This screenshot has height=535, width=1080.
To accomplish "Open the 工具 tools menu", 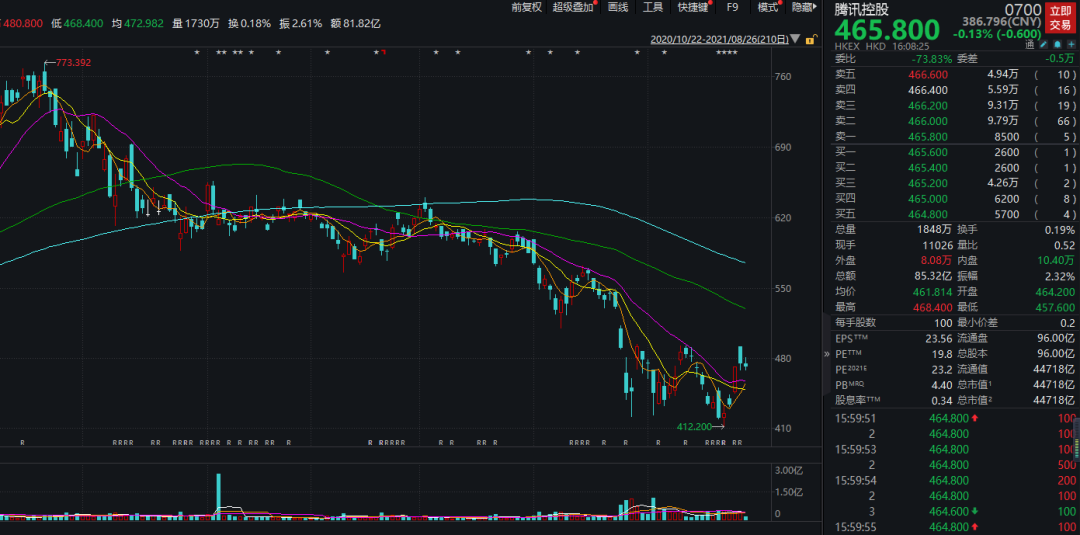I will pyautogui.click(x=652, y=7).
